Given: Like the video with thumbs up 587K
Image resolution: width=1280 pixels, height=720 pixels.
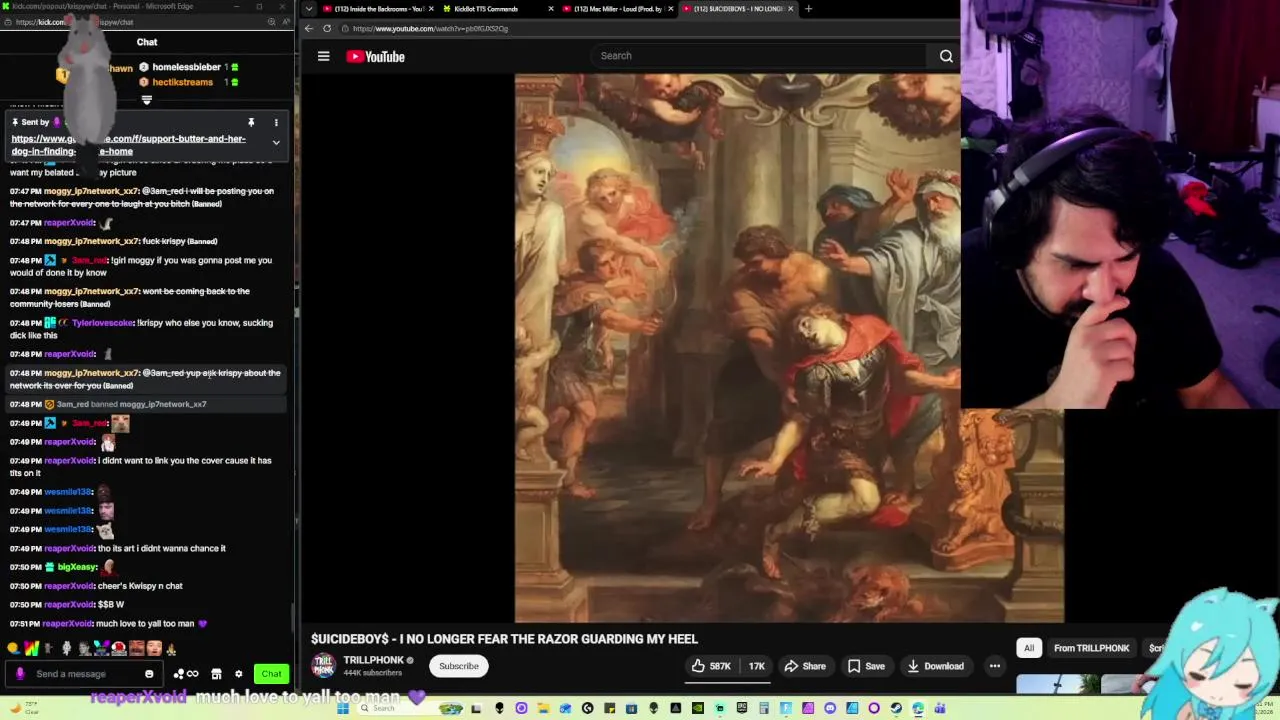Looking at the screenshot, I should click(711, 666).
